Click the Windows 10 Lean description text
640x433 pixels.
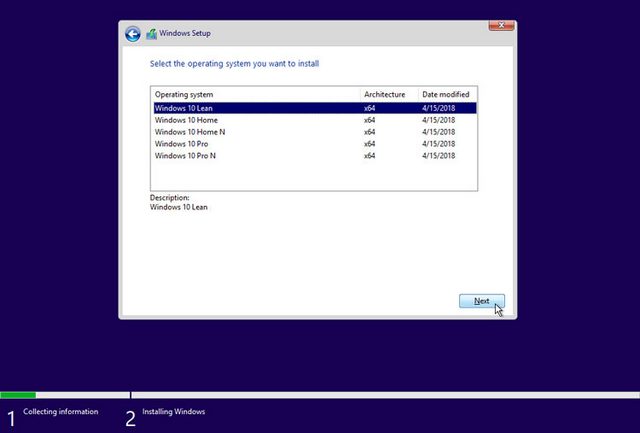click(x=178, y=207)
